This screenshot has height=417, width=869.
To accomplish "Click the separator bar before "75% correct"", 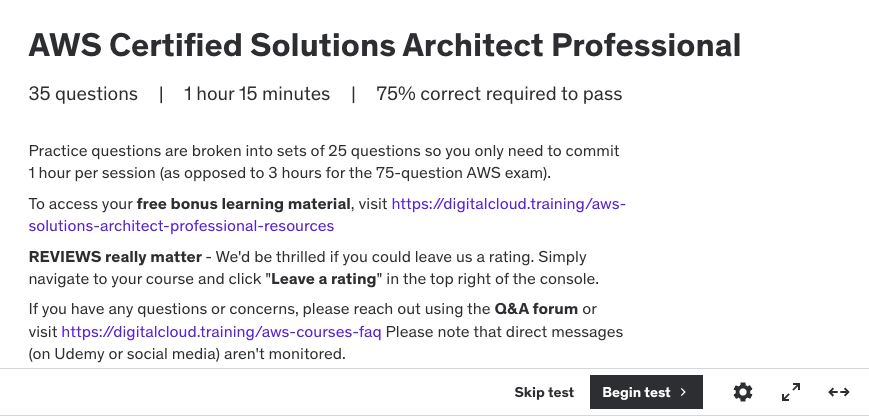I will (353, 94).
